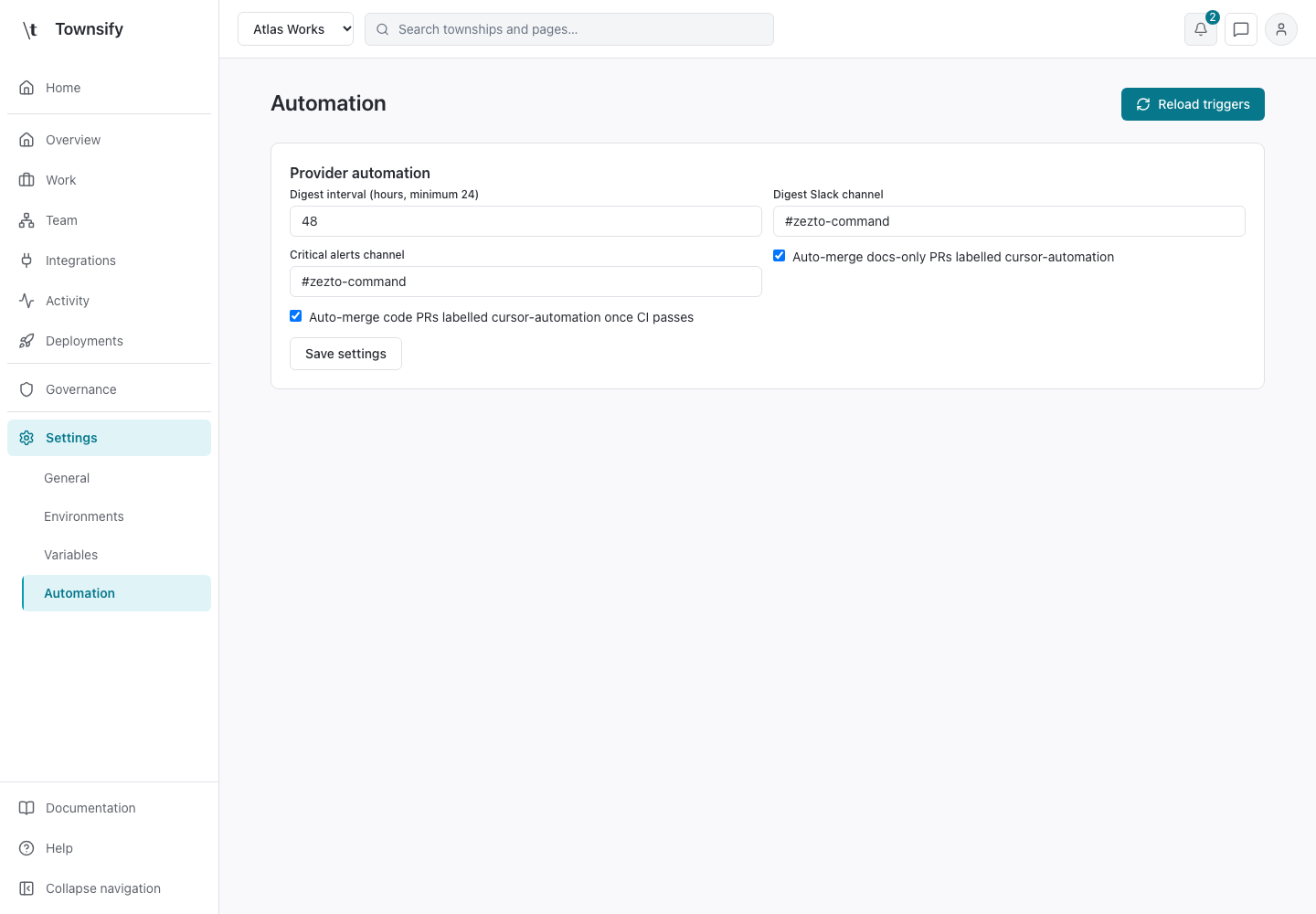Click the Work briefcase icon

(27, 180)
